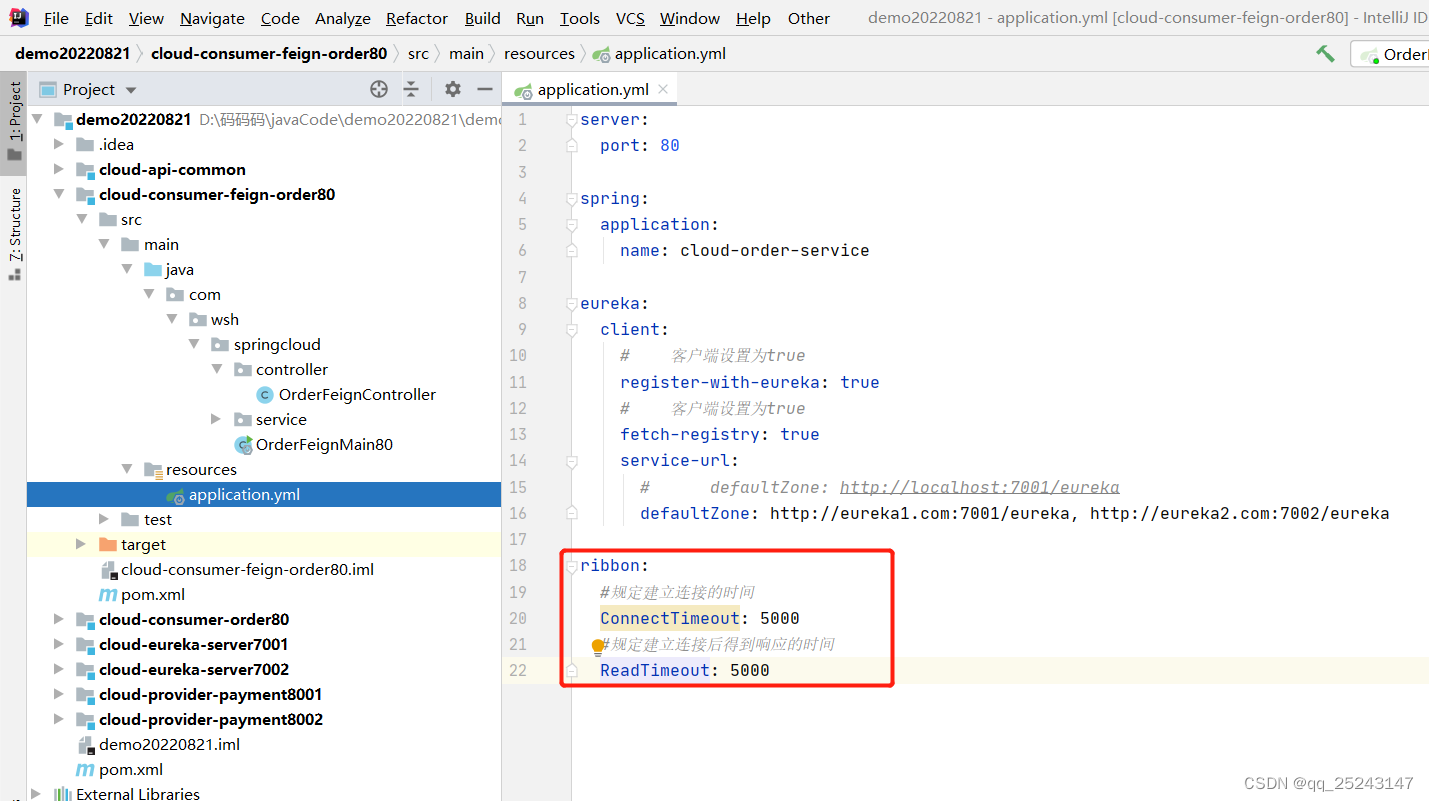1429x801 pixels.
Task: Open the Build menu
Action: click(483, 18)
